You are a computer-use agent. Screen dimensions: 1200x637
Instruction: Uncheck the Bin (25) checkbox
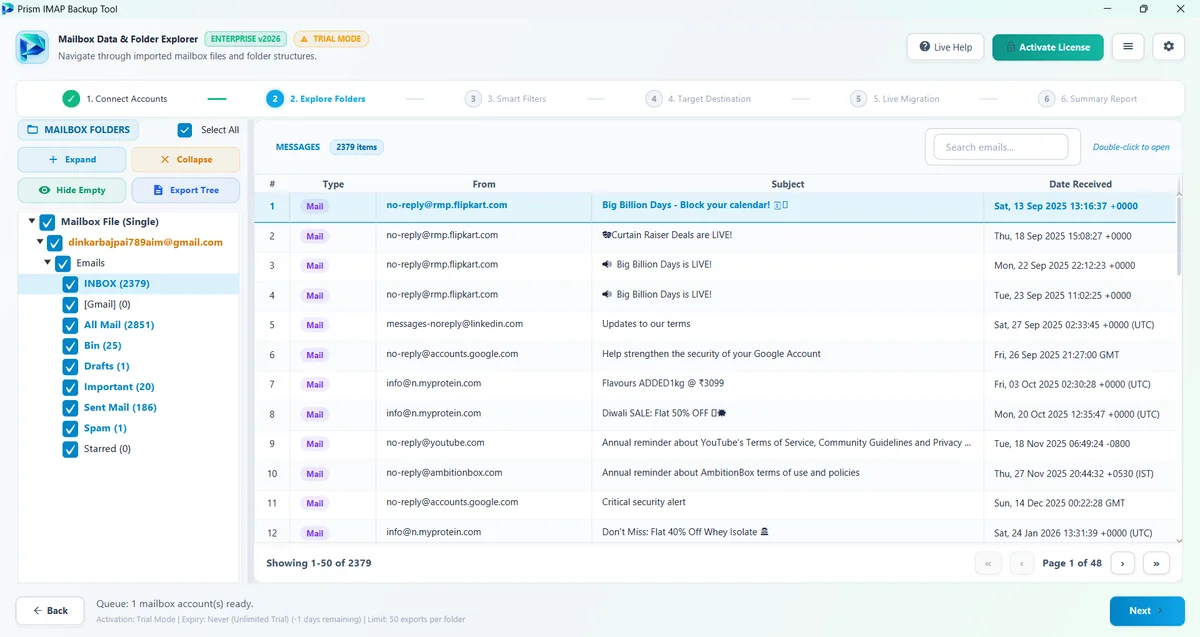[70, 346]
